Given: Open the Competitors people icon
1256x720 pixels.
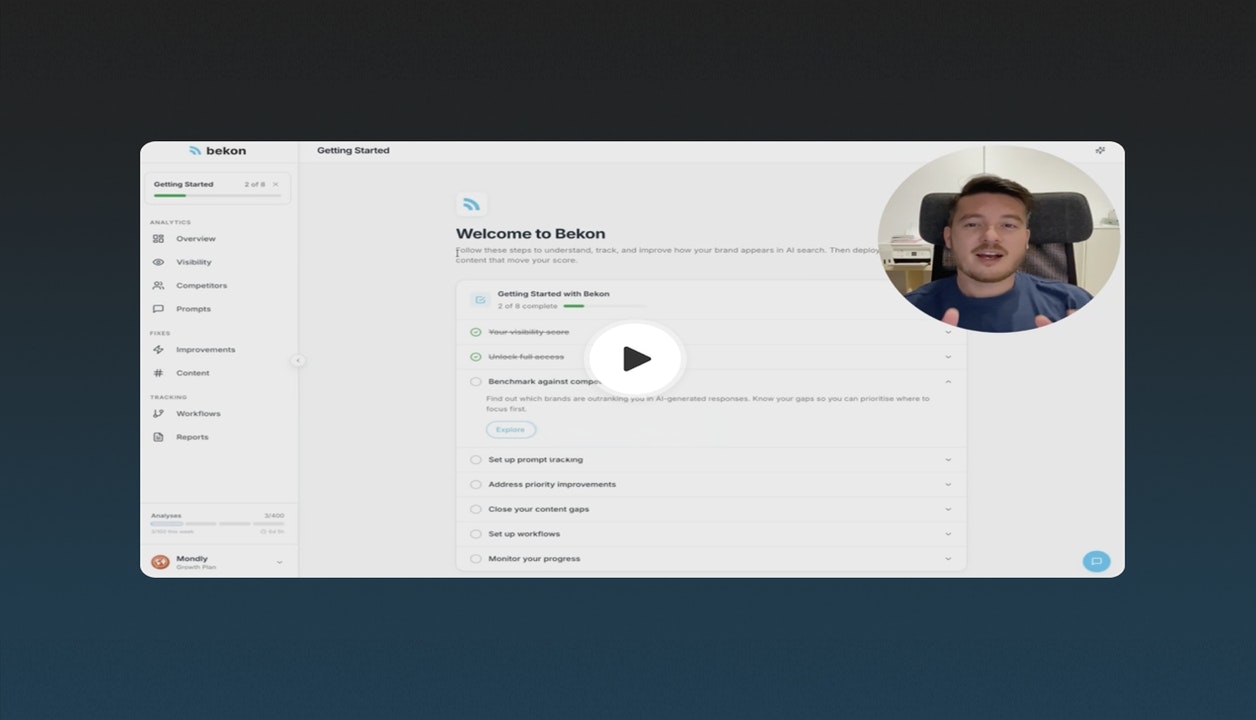Looking at the screenshot, I should point(158,286).
